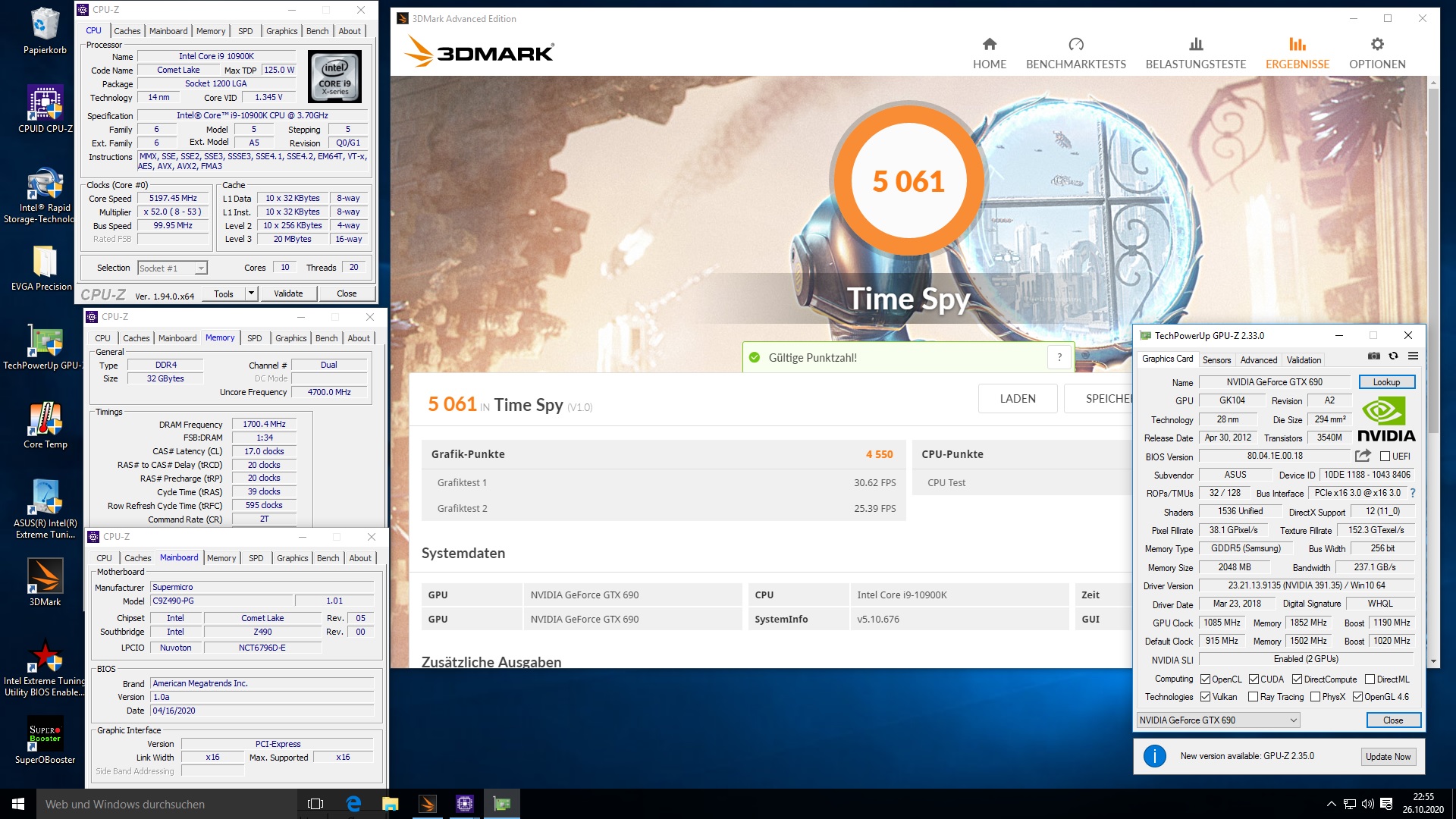The height and width of the screenshot is (819, 1456).
Task: Open File Explorer from the taskbar
Action: 390,804
